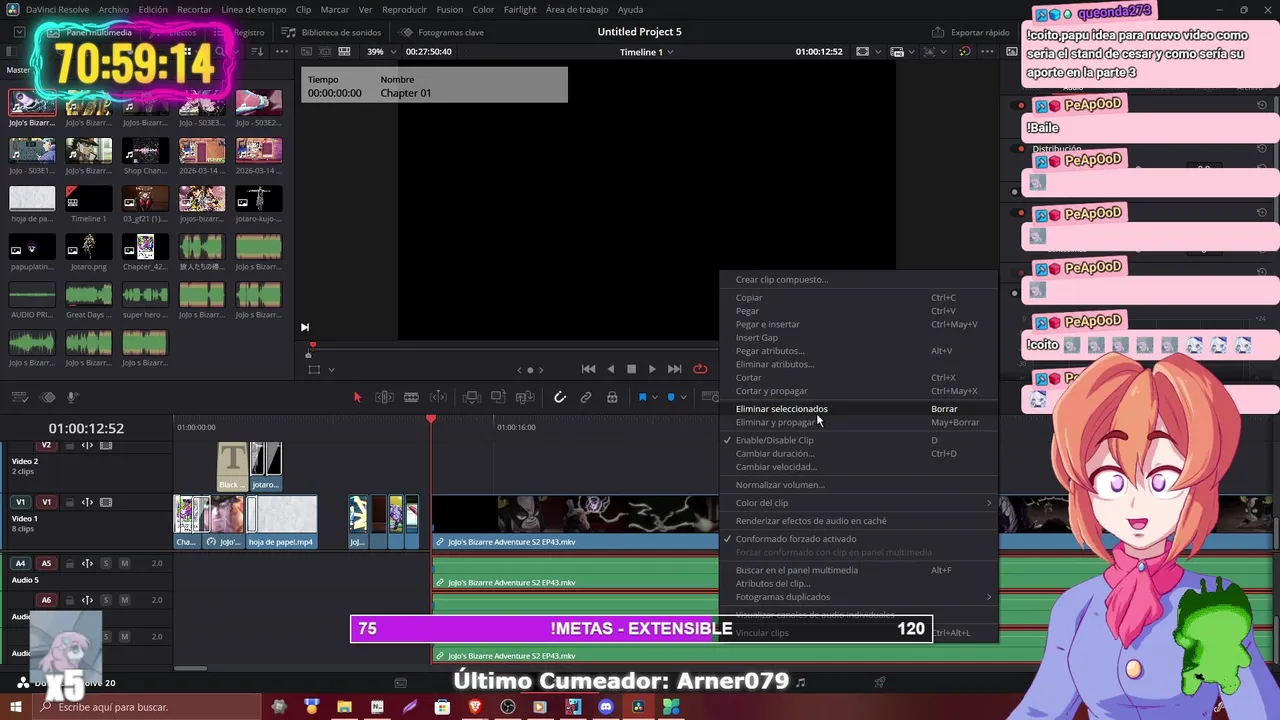
Task: Jump to the last frame
Action: (x=674, y=369)
